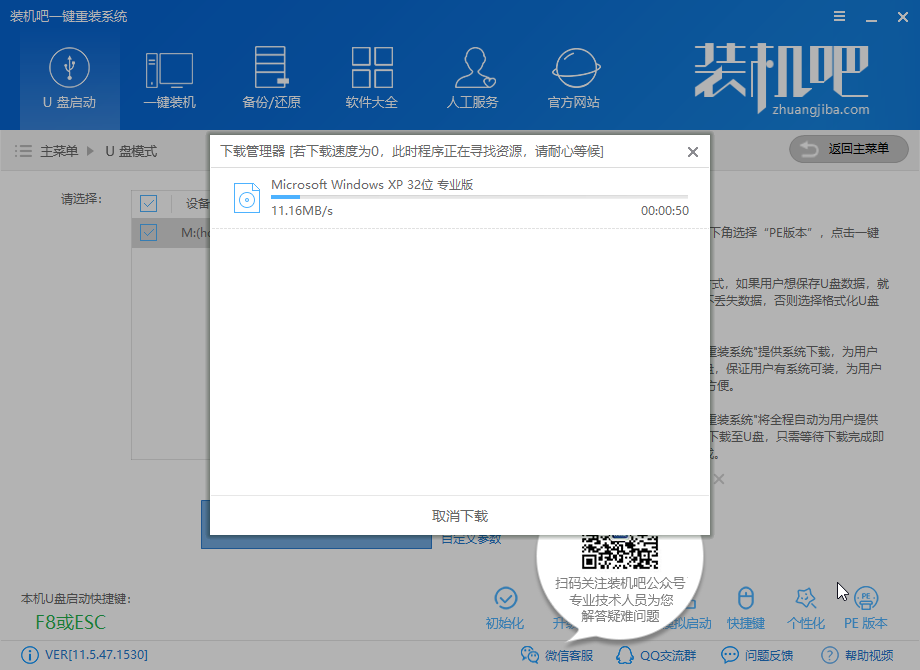Click the Windows XP download progress bar
Screen dimensions: 920x670
click(479, 198)
